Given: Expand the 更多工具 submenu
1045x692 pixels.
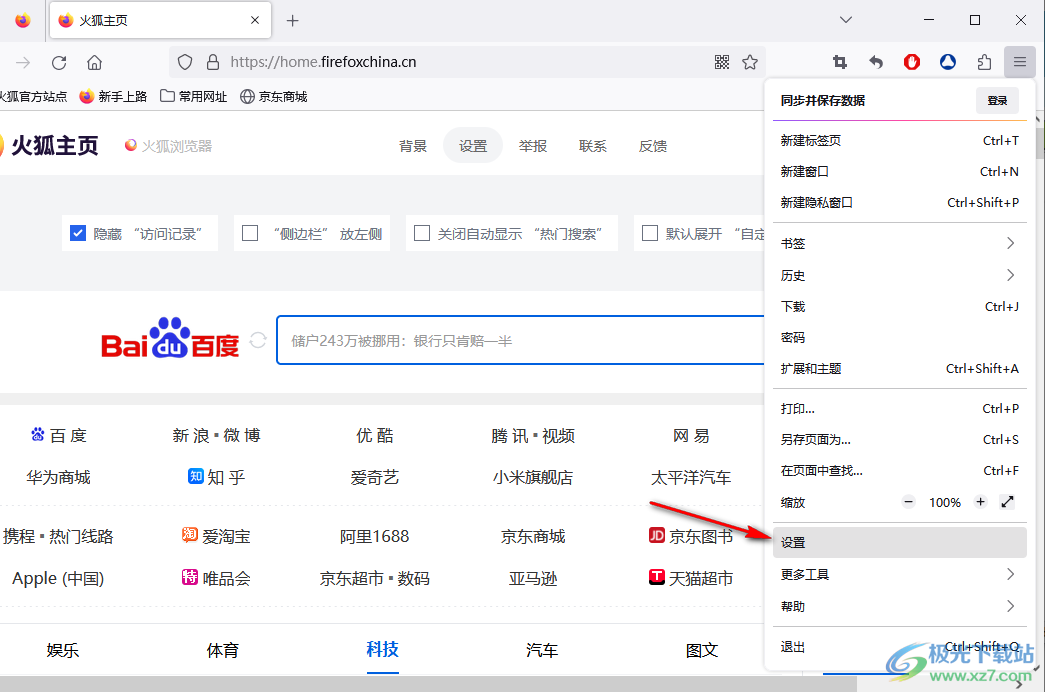Looking at the screenshot, I should coord(899,574).
